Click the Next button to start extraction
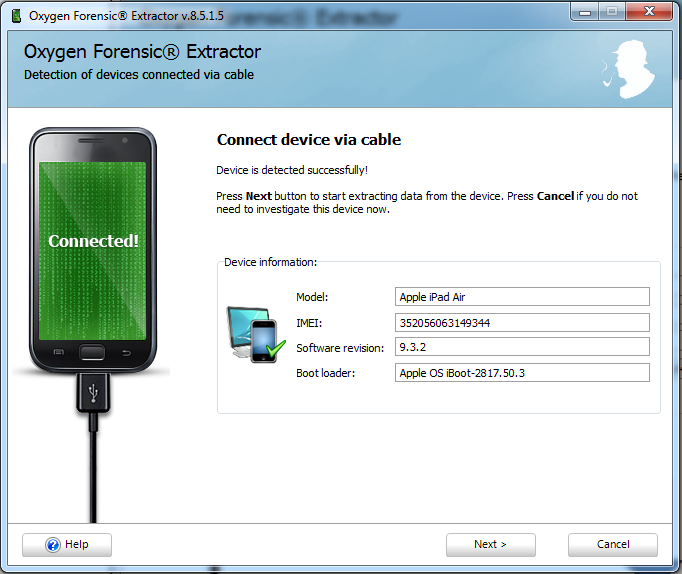Image resolution: width=682 pixels, height=574 pixels. pyautogui.click(x=491, y=545)
